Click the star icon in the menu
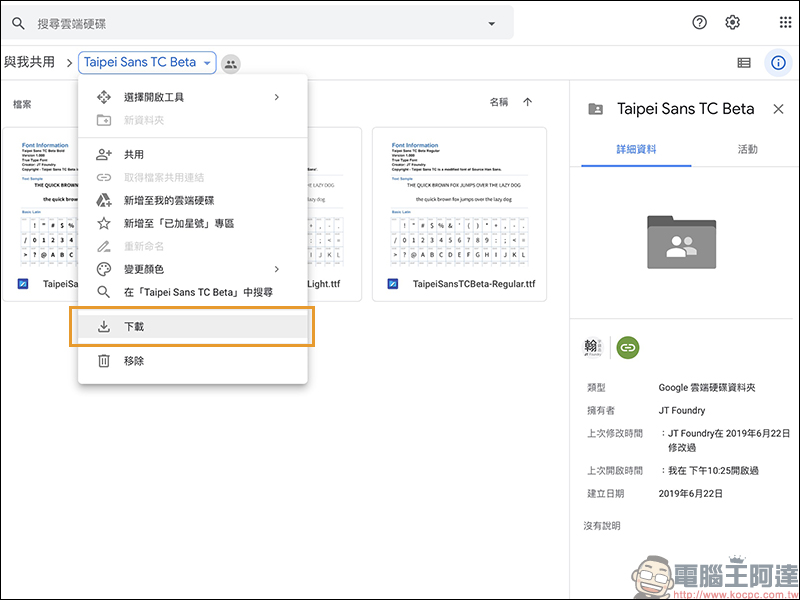This screenshot has width=800, height=600. click(104, 223)
